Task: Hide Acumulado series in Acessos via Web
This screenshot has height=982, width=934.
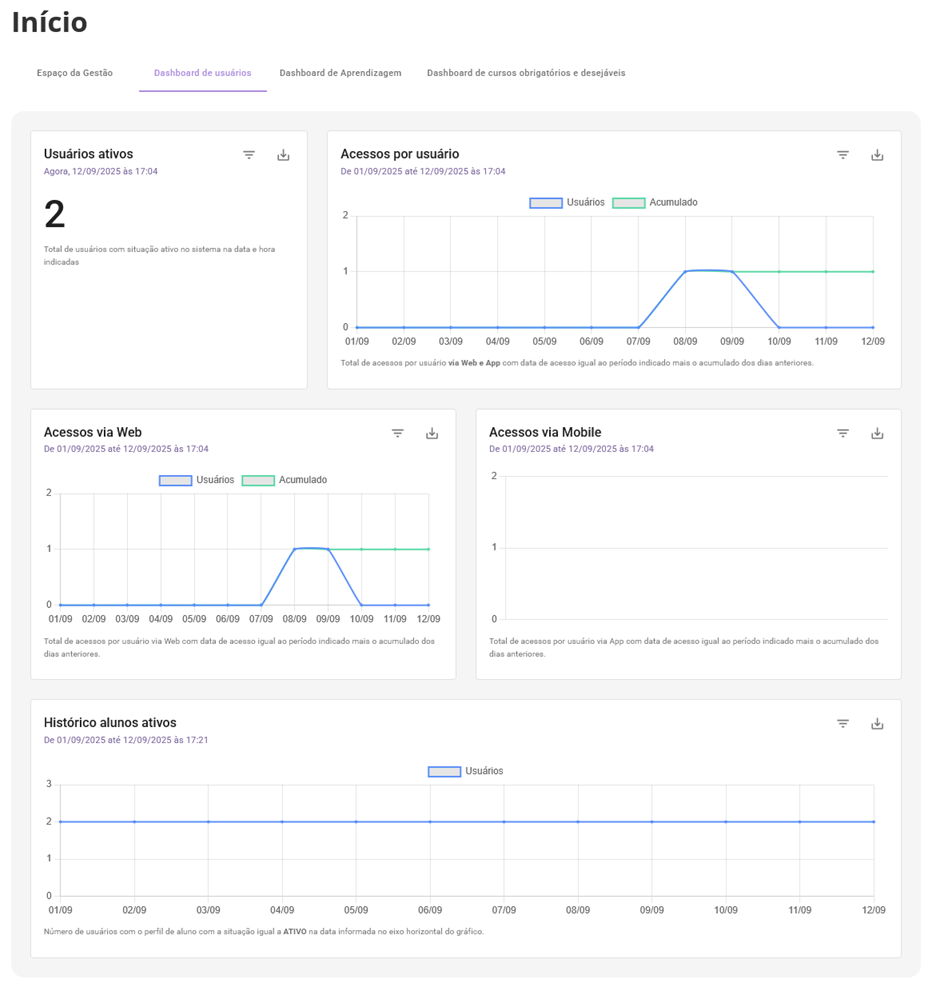Action: click(285, 481)
